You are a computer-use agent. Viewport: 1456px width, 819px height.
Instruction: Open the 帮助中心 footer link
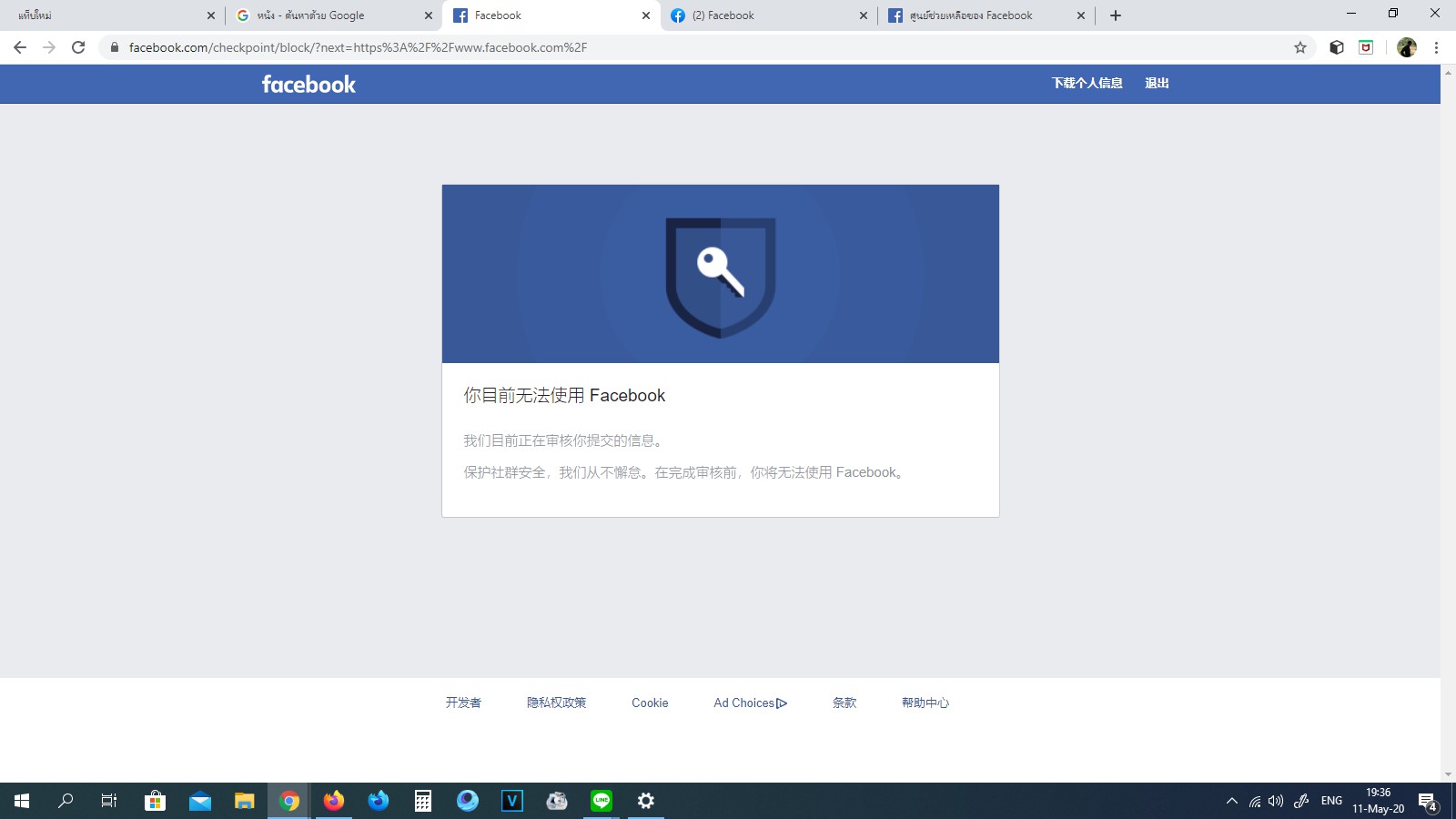tap(925, 703)
